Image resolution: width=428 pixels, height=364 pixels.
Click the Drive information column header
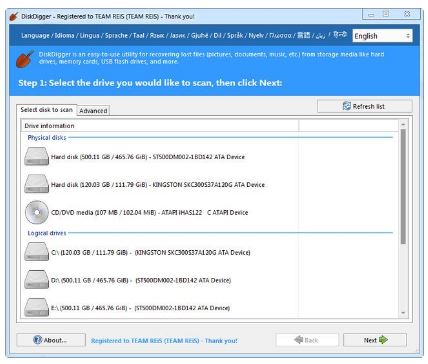(x=159, y=126)
